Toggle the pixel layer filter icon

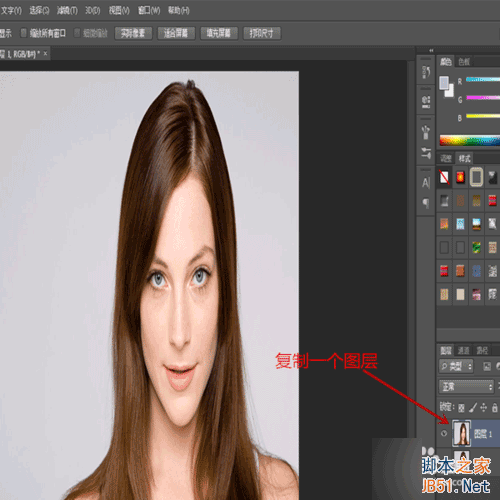487,366
